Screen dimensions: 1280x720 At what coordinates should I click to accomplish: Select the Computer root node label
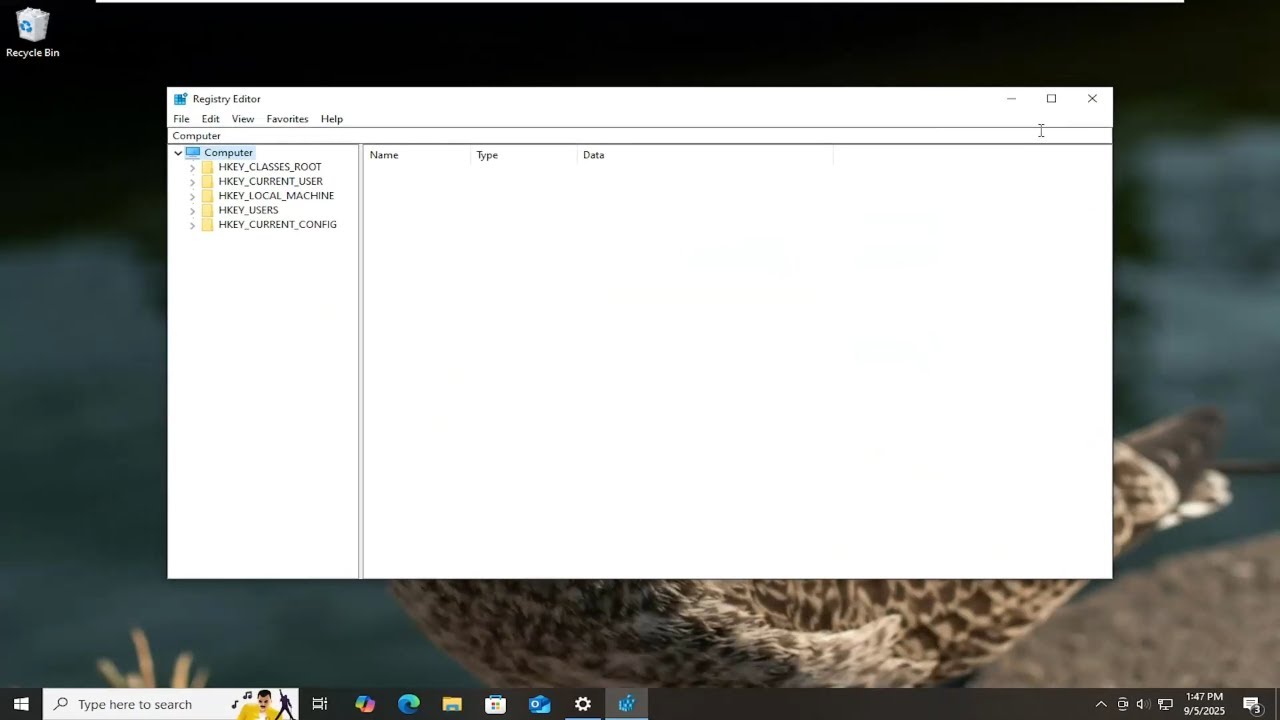[x=228, y=153]
